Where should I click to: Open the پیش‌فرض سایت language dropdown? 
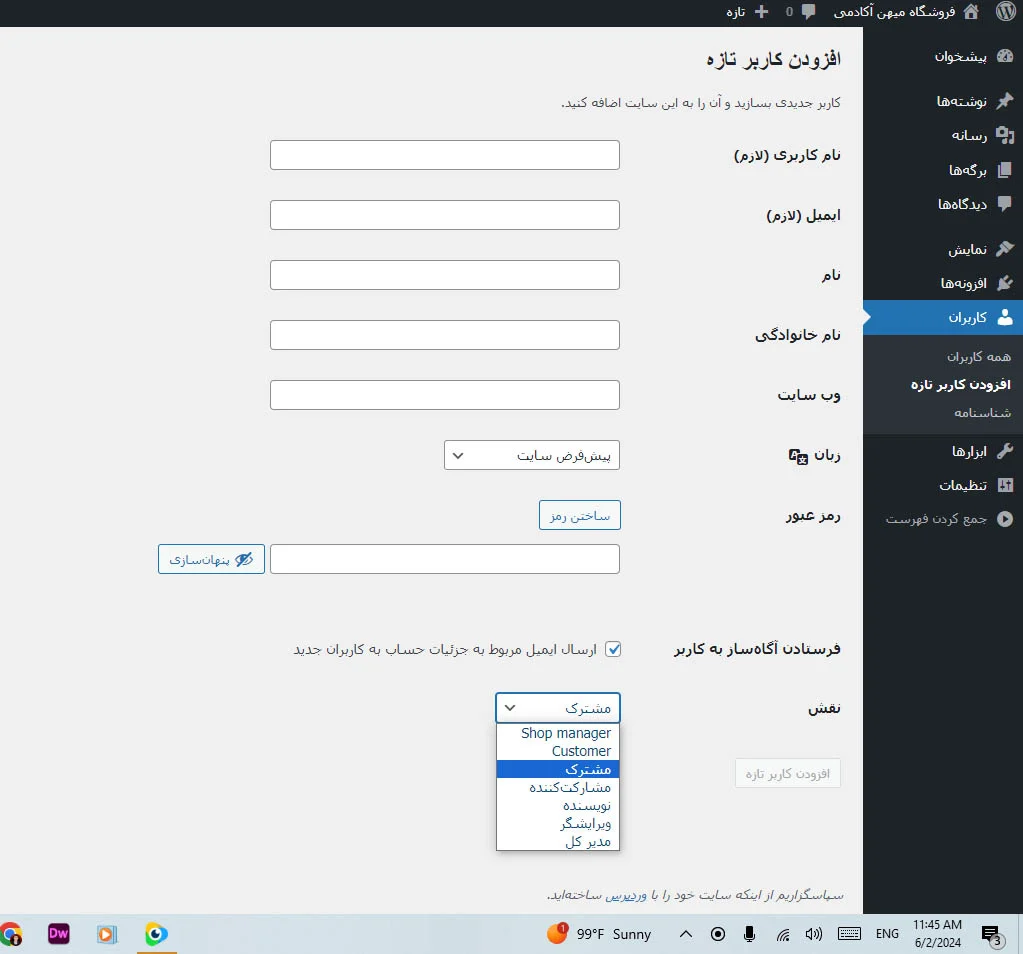click(531, 454)
